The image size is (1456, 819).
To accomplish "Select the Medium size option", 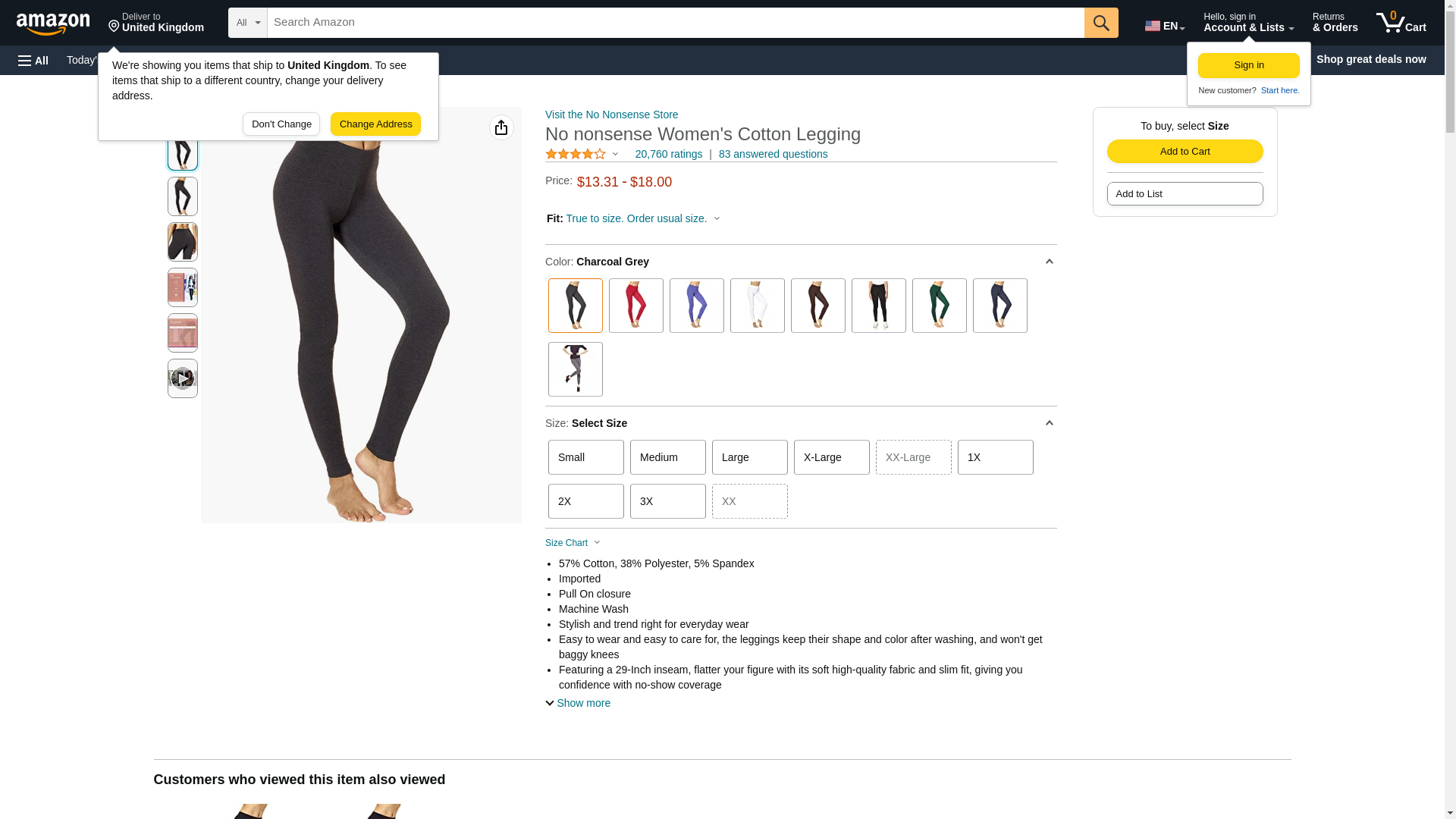I will tap(668, 457).
